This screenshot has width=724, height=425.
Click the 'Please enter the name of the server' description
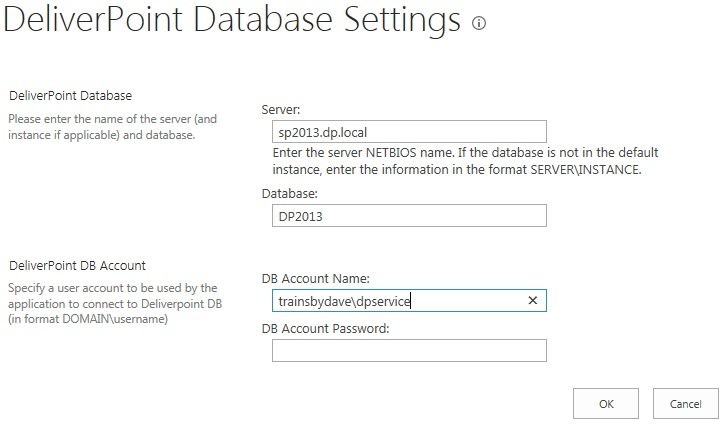tap(113, 127)
